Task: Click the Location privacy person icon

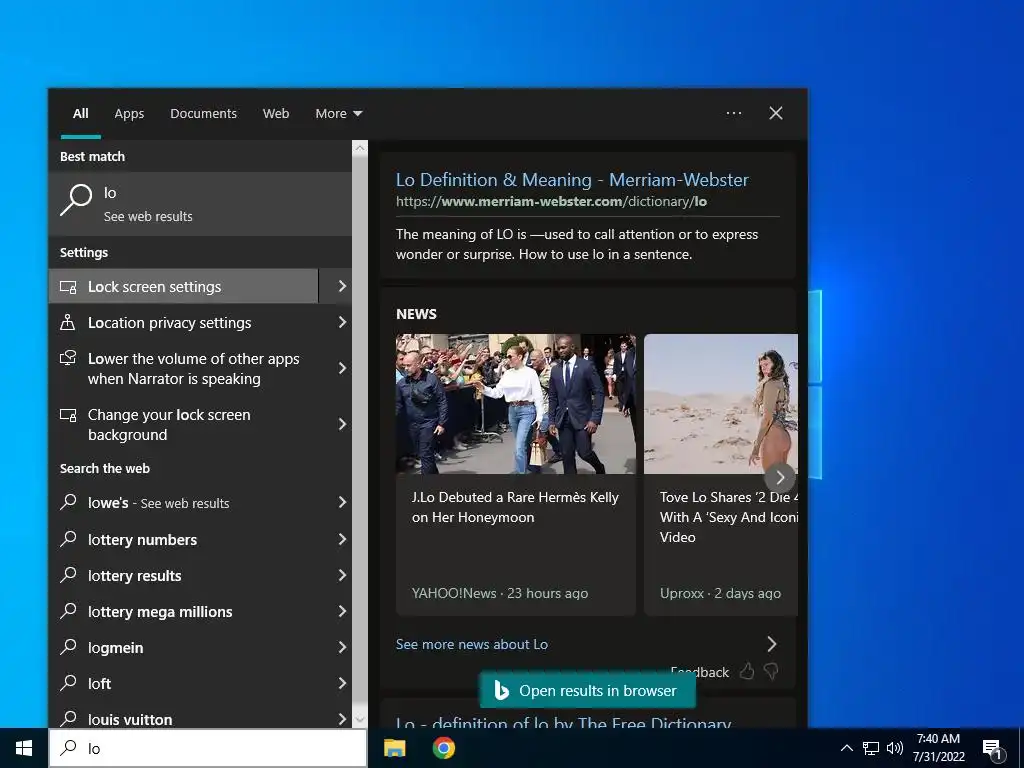Action: click(x=67, y=322)
